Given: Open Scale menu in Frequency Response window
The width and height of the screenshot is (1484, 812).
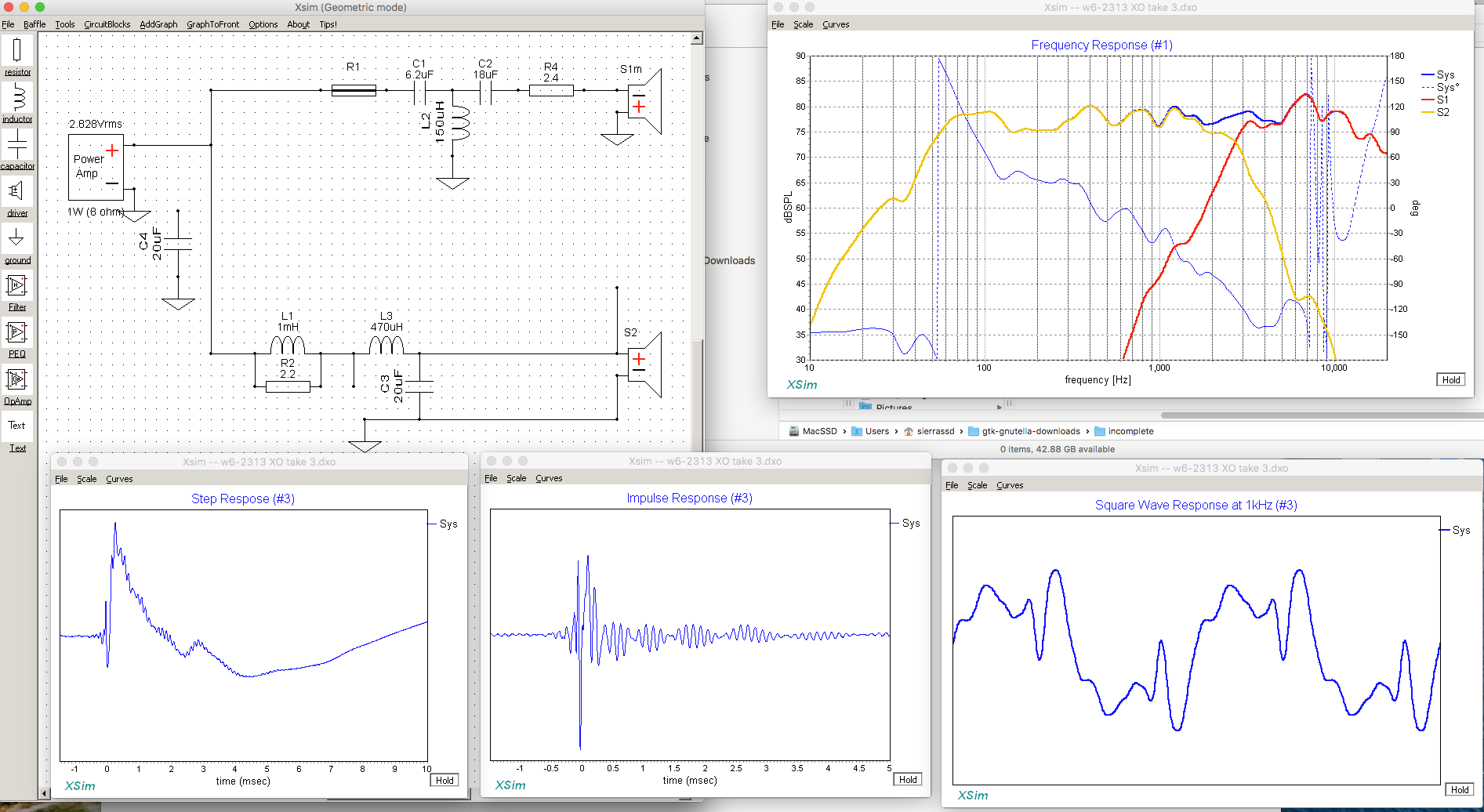Looking at the screenshot, I should 803,24.
